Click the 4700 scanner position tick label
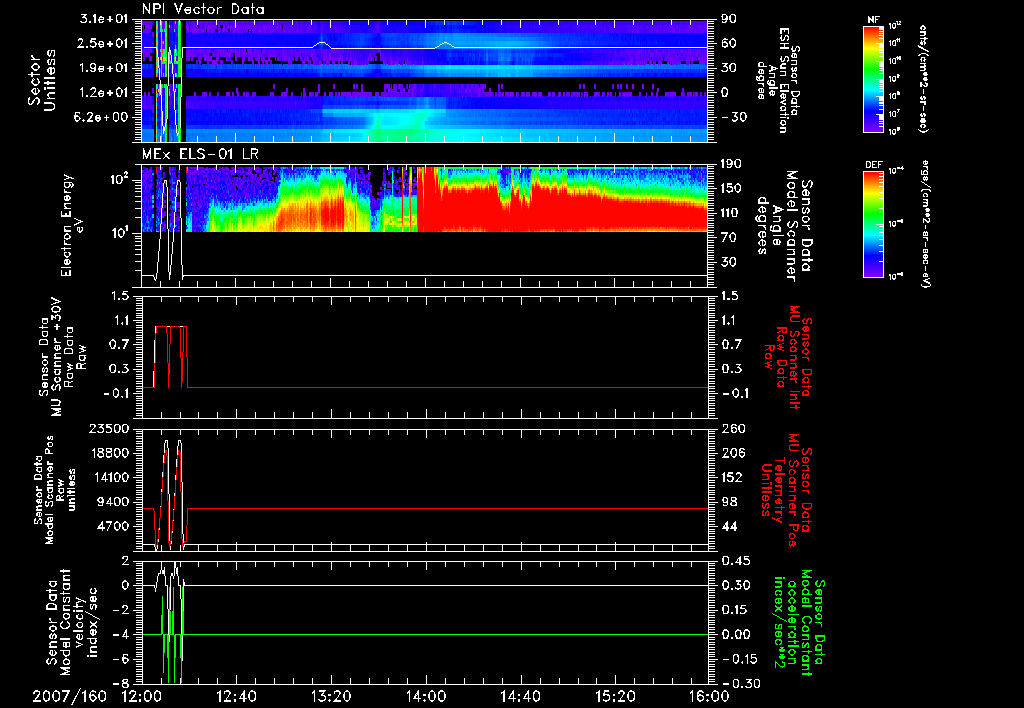 pyautogui.click(x=112, y=526)
